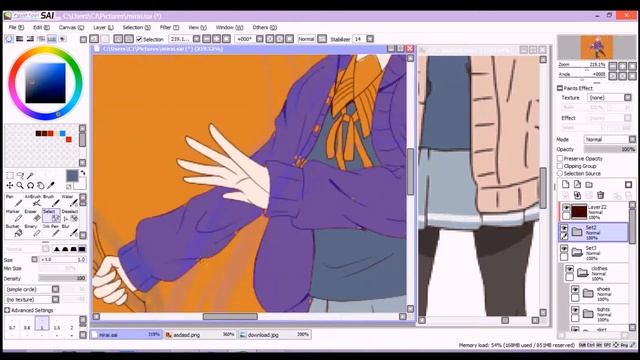Open the brush (no texture) dropdown

click(56, 300)
